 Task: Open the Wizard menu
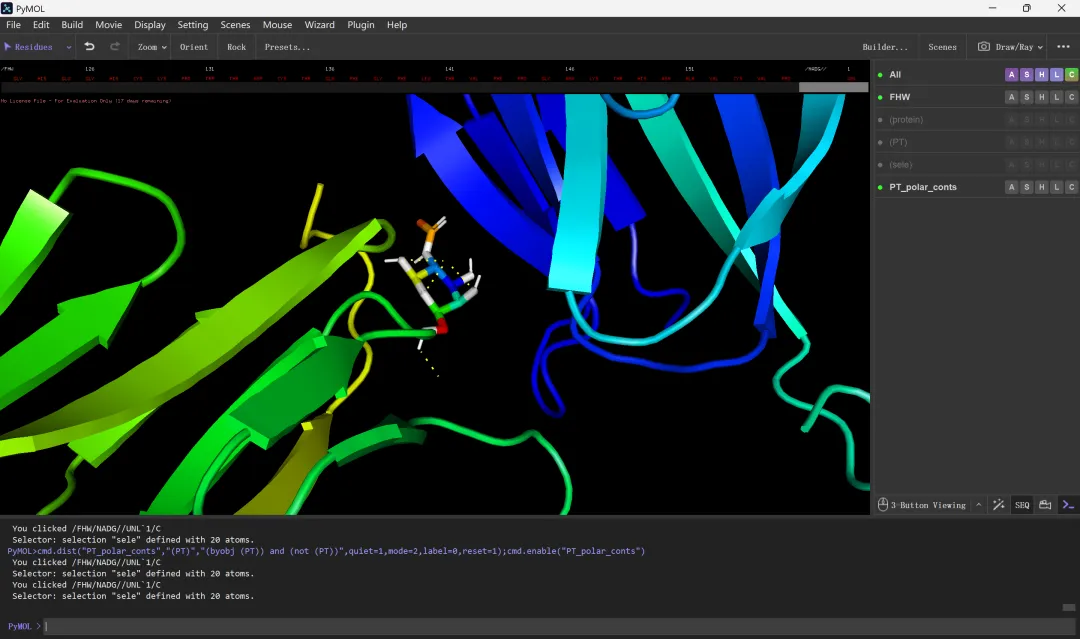[x=320, y=25]
